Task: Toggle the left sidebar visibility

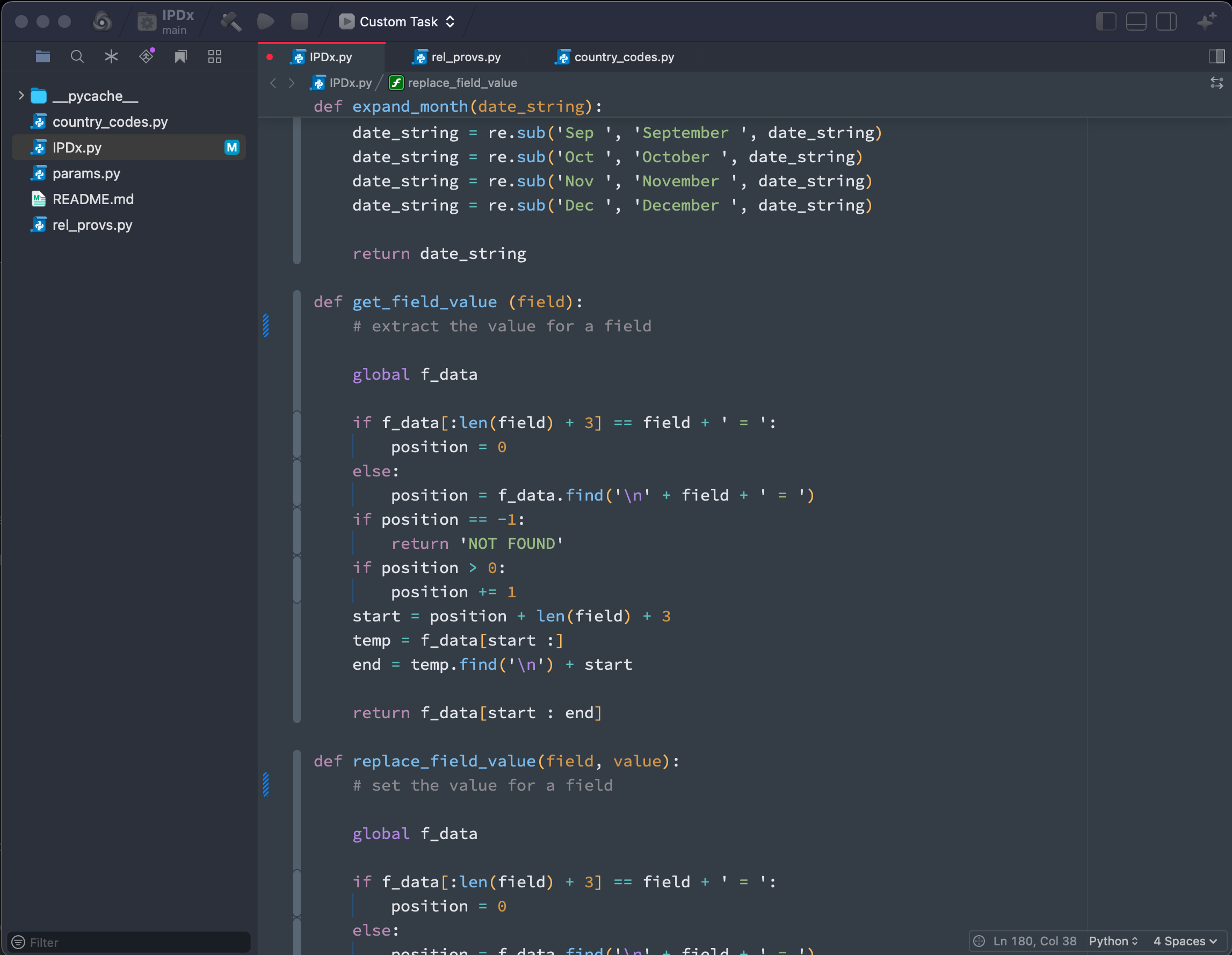Action: coord(1106,22)
